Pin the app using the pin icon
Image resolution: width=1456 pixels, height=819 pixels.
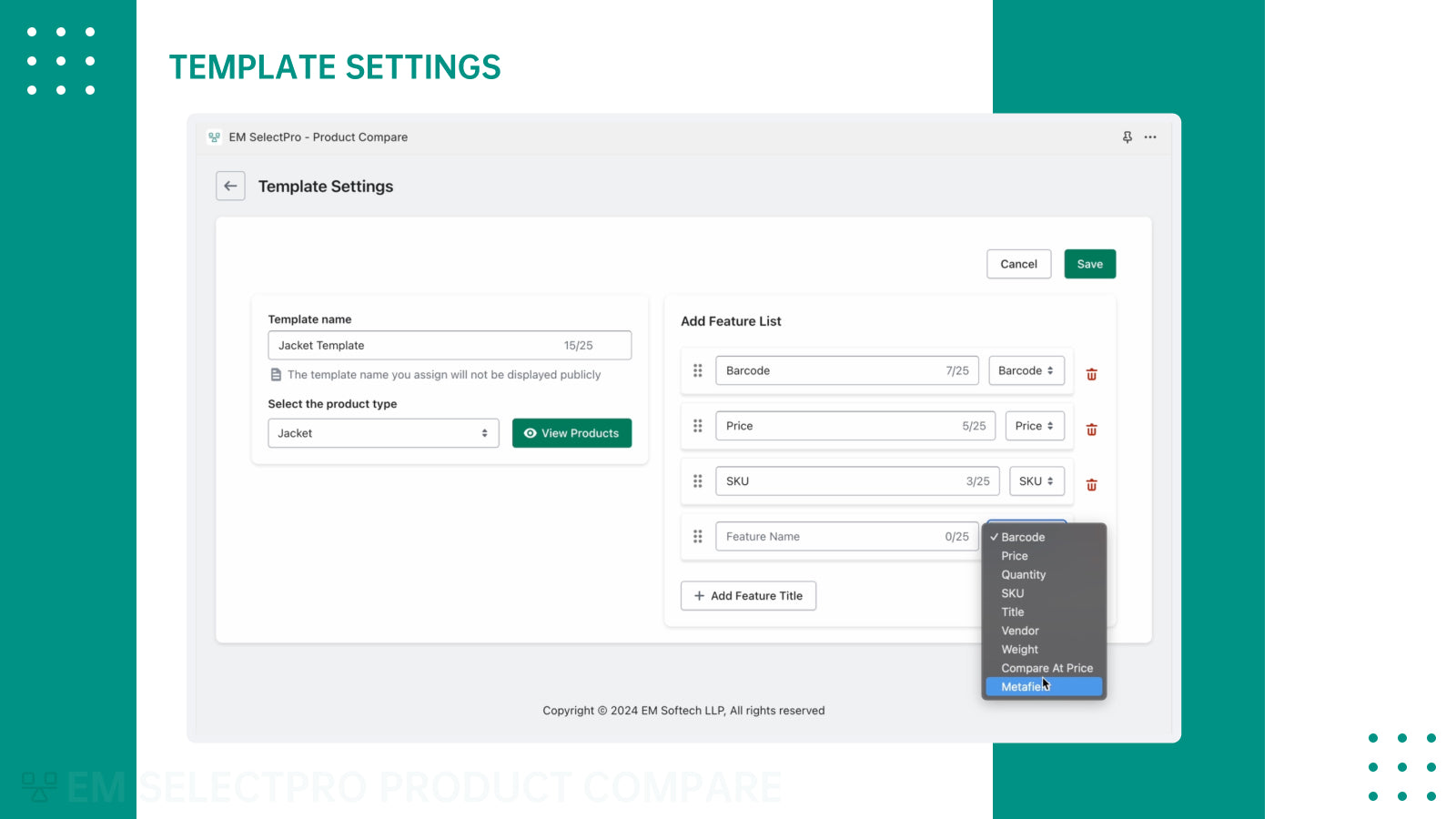(x=1127, y=137)
